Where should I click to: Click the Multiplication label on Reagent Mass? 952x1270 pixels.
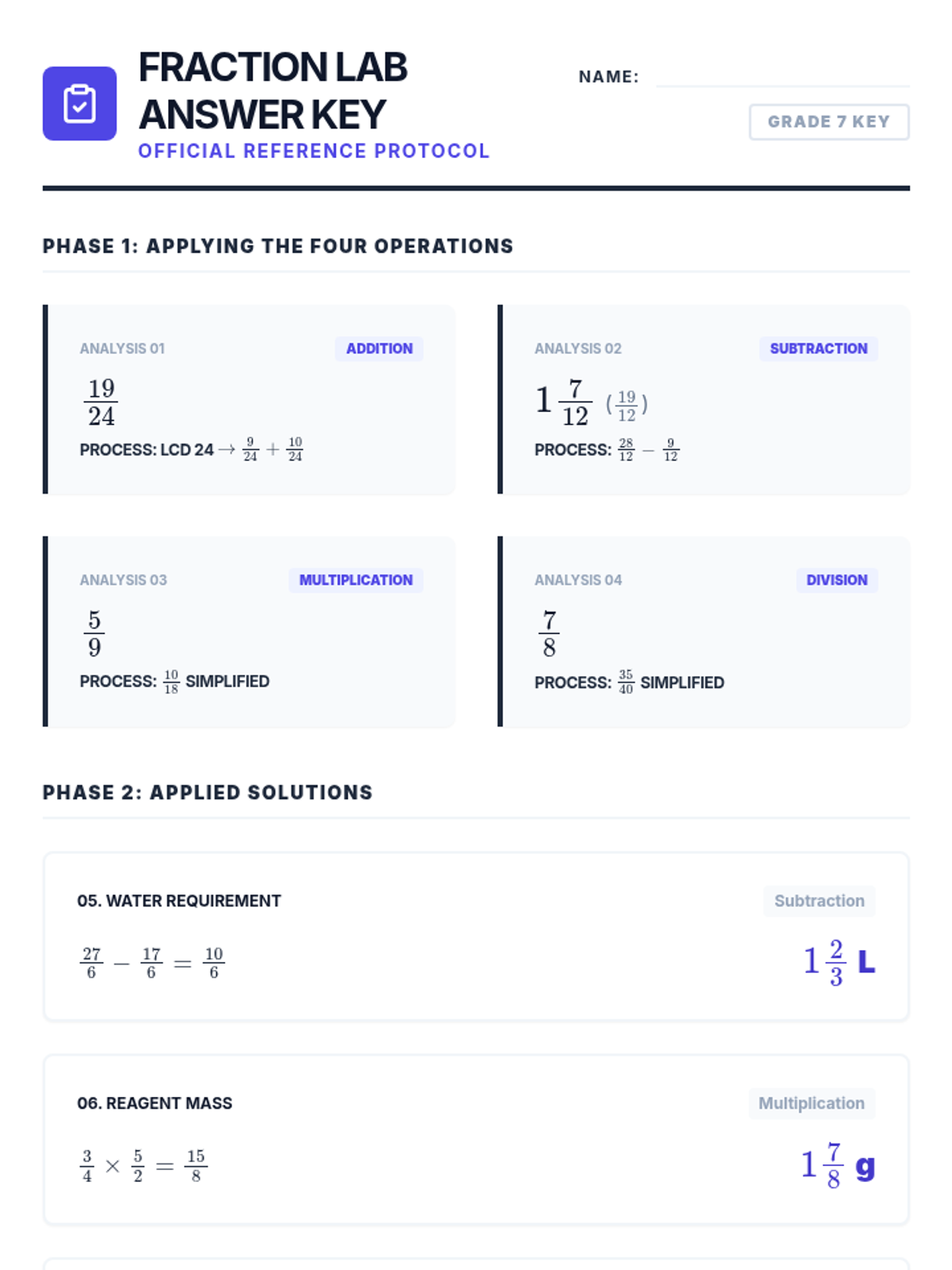tap(811, 1103)
